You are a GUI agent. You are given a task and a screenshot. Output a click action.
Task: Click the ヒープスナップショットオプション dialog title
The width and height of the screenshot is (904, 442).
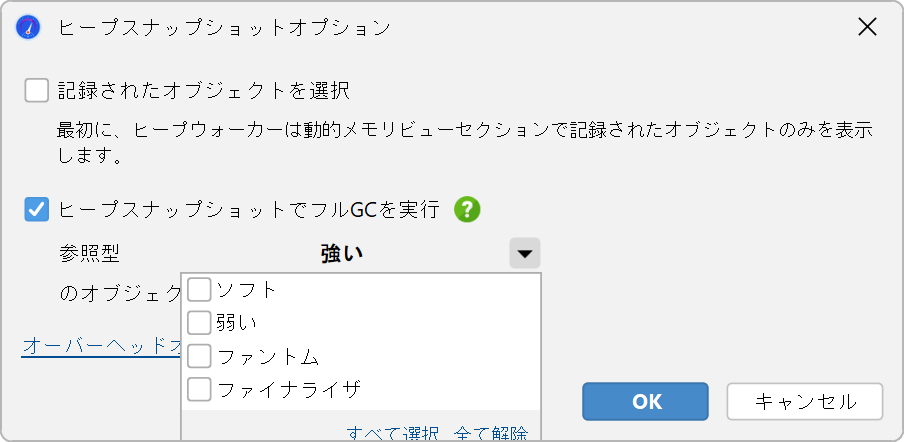click(225, 28)
